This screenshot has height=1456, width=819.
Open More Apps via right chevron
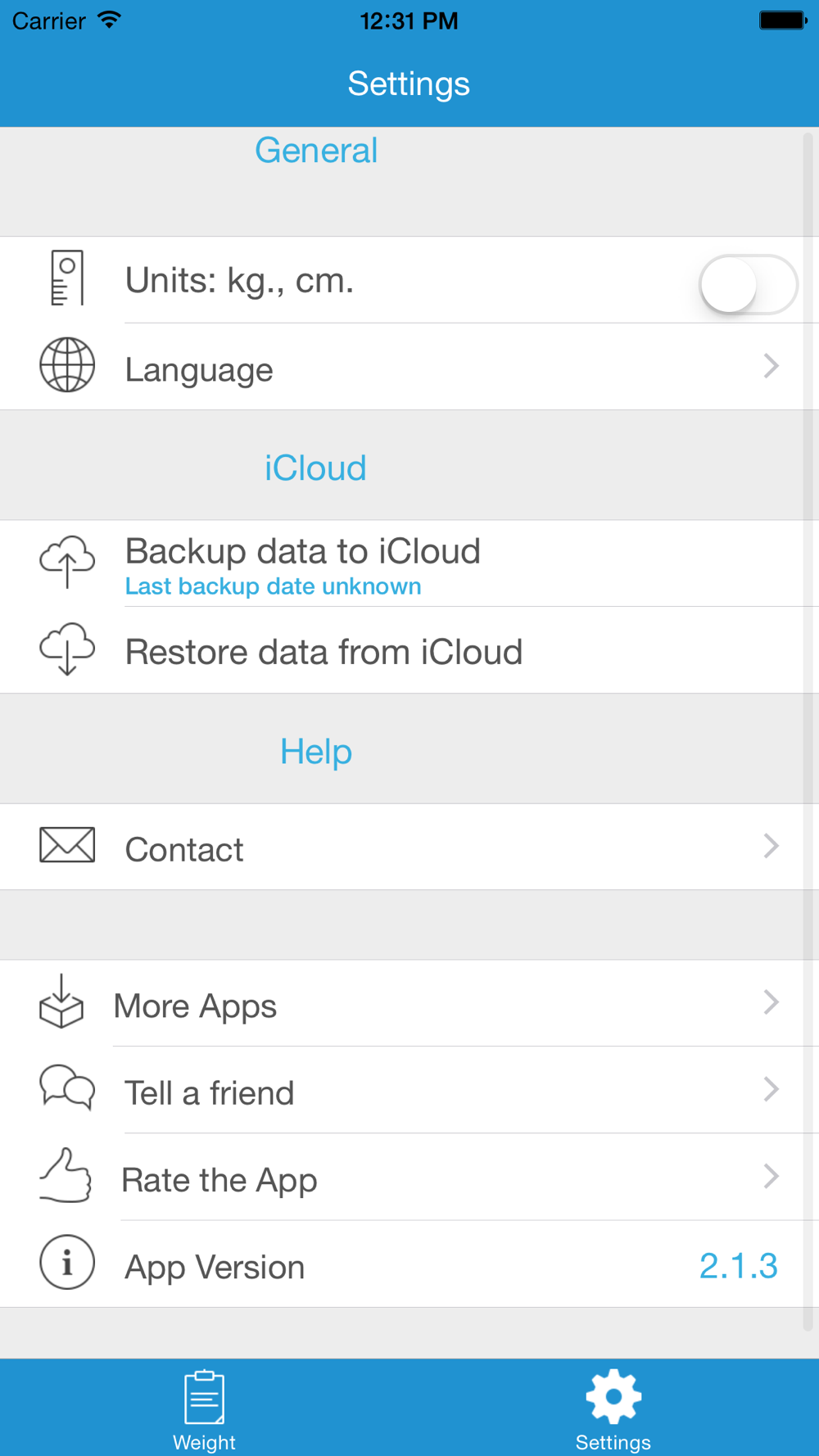coord(771,1002)
